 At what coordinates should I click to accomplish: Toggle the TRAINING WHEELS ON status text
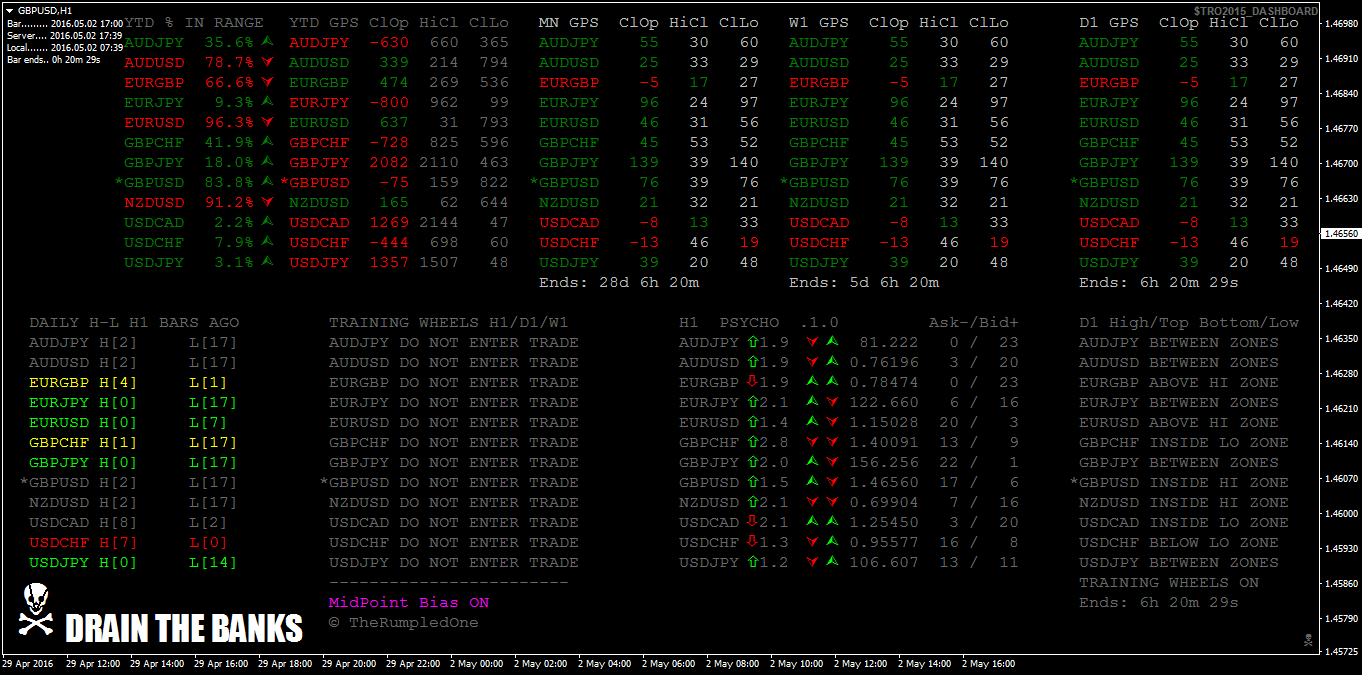pyautogui.click(x=1168, y=582)
